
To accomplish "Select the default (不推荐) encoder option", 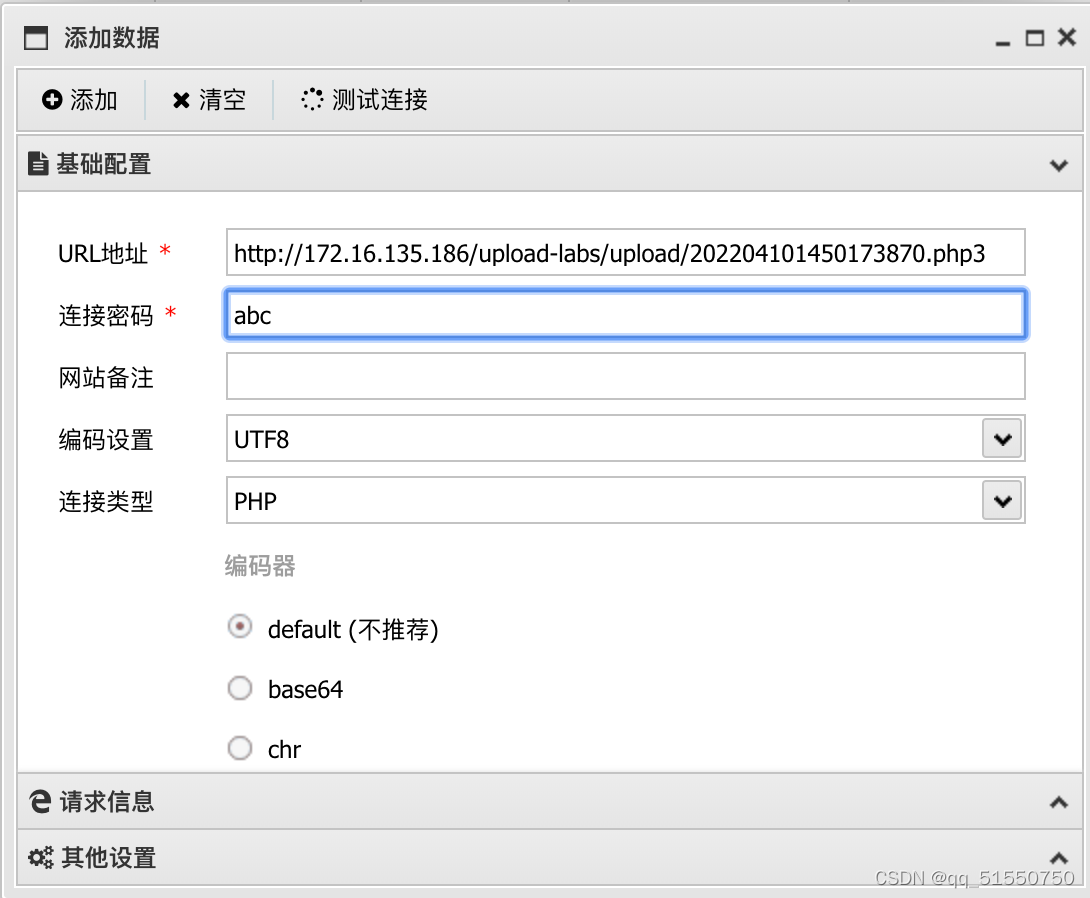I will (x=239, y=626).
